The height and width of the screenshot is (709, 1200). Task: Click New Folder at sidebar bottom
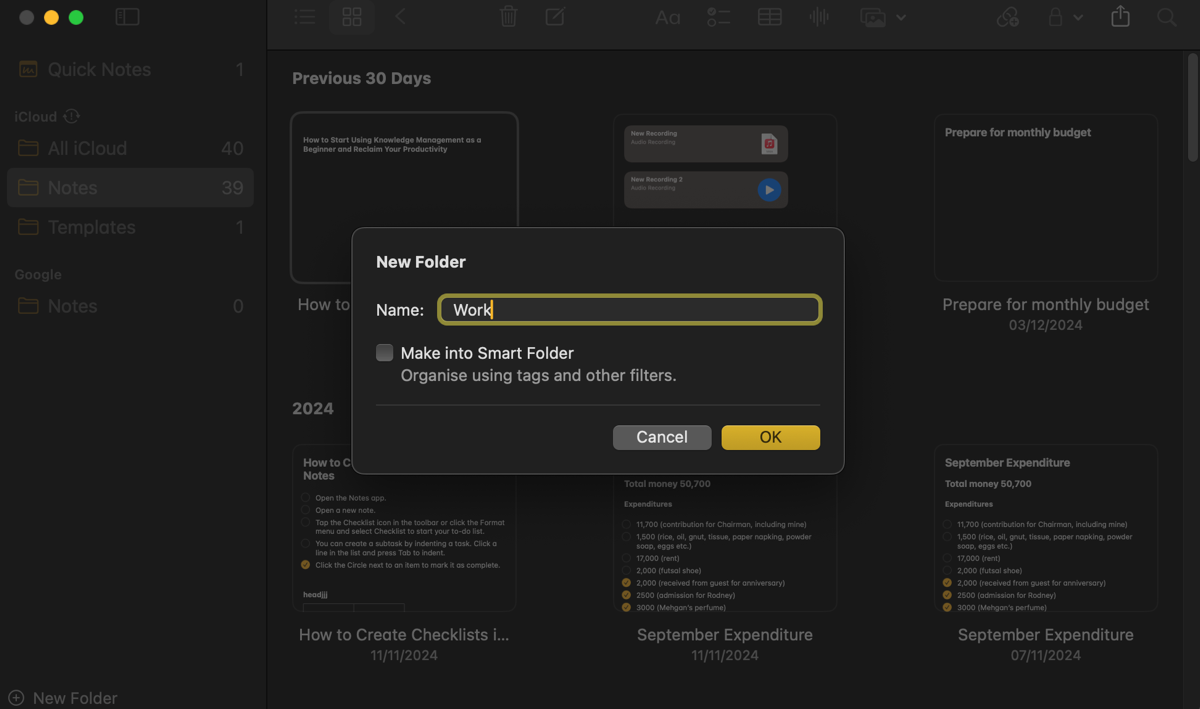click(x=63, y=698)
